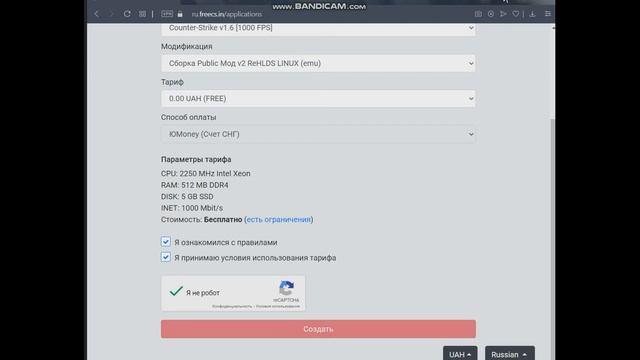The height and width of the screenshot is (360, 640).
Task: Click the bold 'Бесплатно' cost value
Action: (x=223, y=220)
